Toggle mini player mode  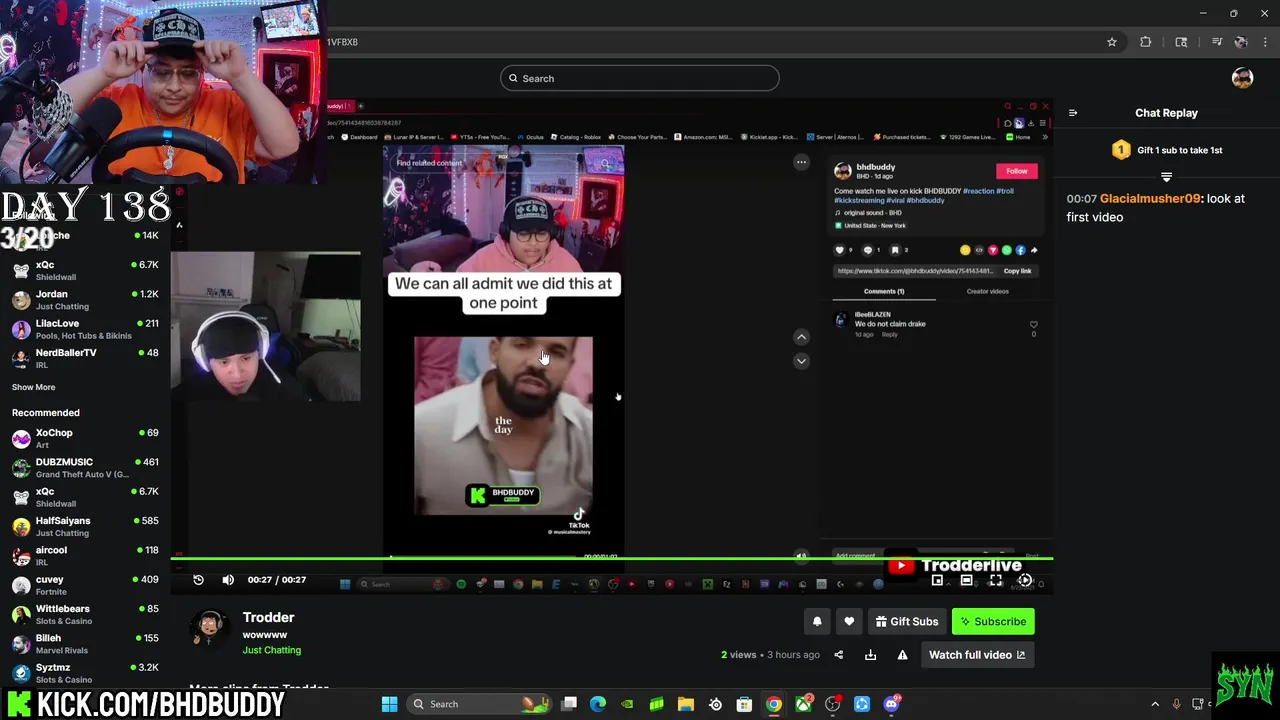pos(937,581)
